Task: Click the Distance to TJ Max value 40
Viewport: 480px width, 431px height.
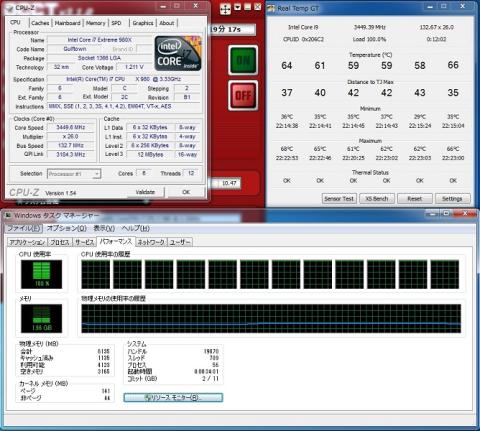Action: click(320, 92)
